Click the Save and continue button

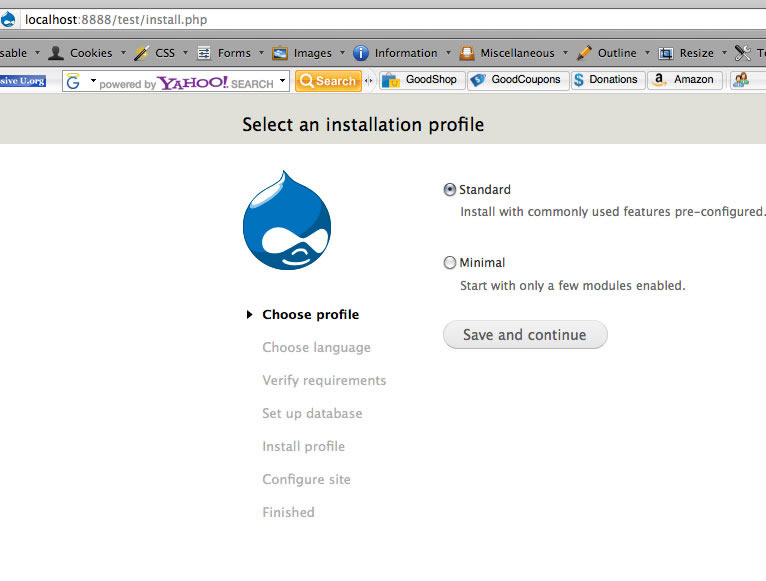coord(525,335)
